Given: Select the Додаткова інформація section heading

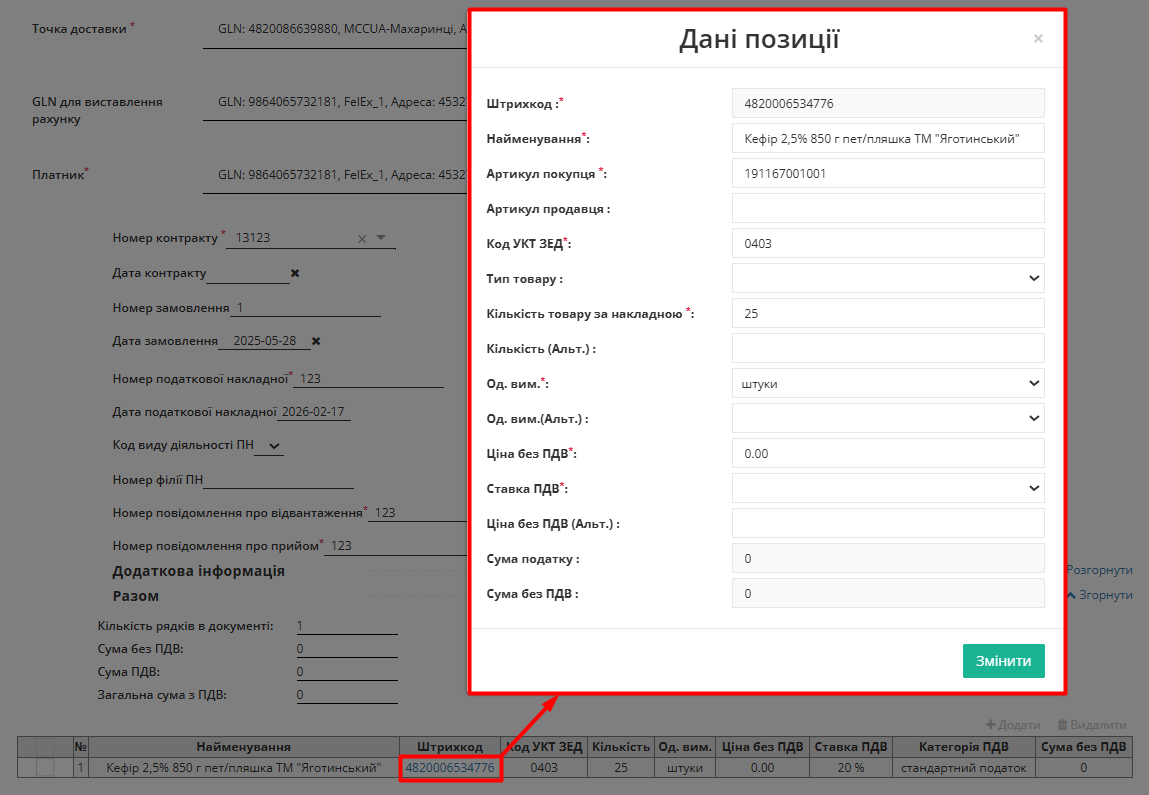Looking at the screenshot, I should click(x=199, y=572).
